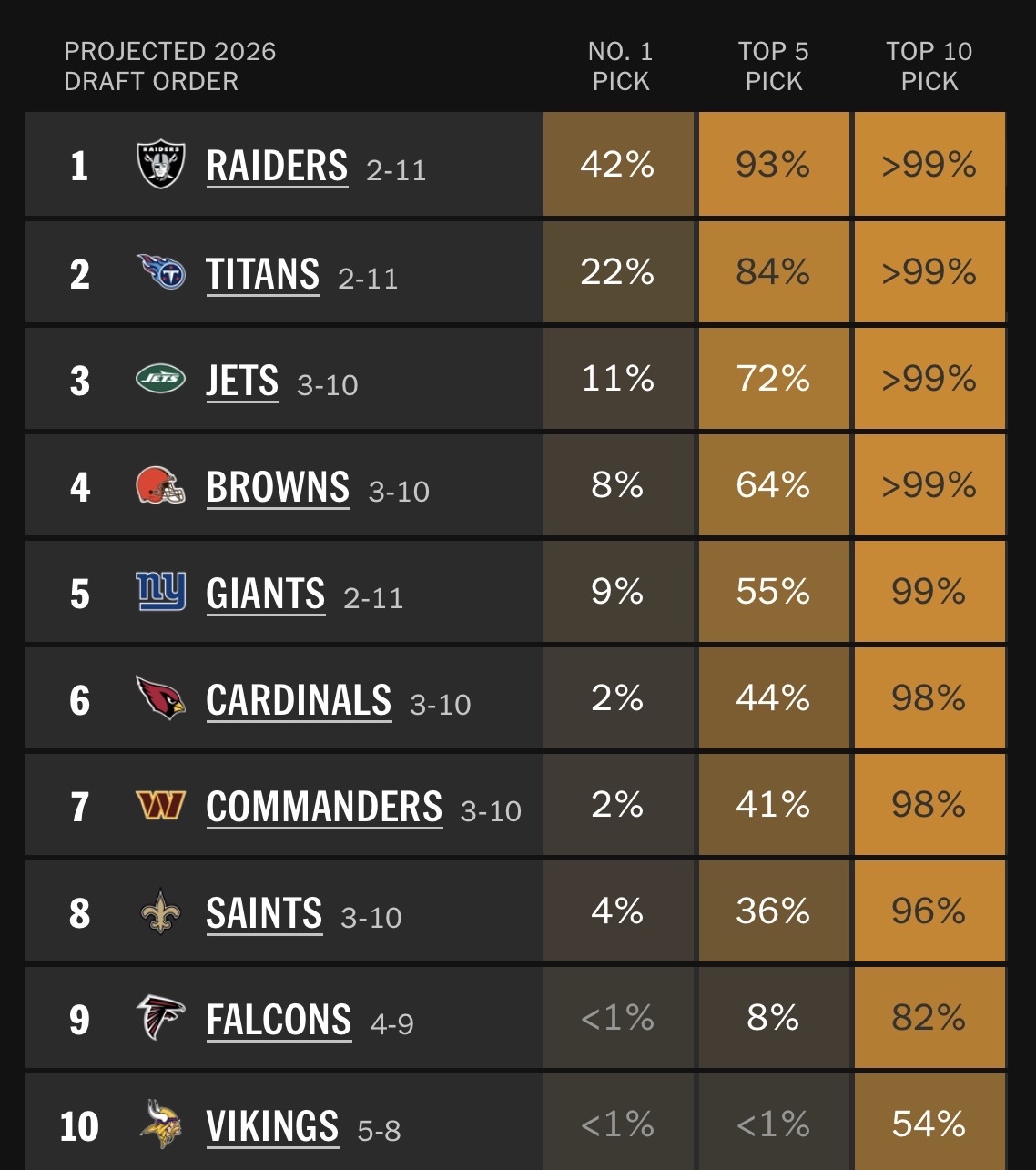Image resolution: width=1036 pixels, height=1170 pixels.
Task: Click the Commanders W logo
Action: 160,805
